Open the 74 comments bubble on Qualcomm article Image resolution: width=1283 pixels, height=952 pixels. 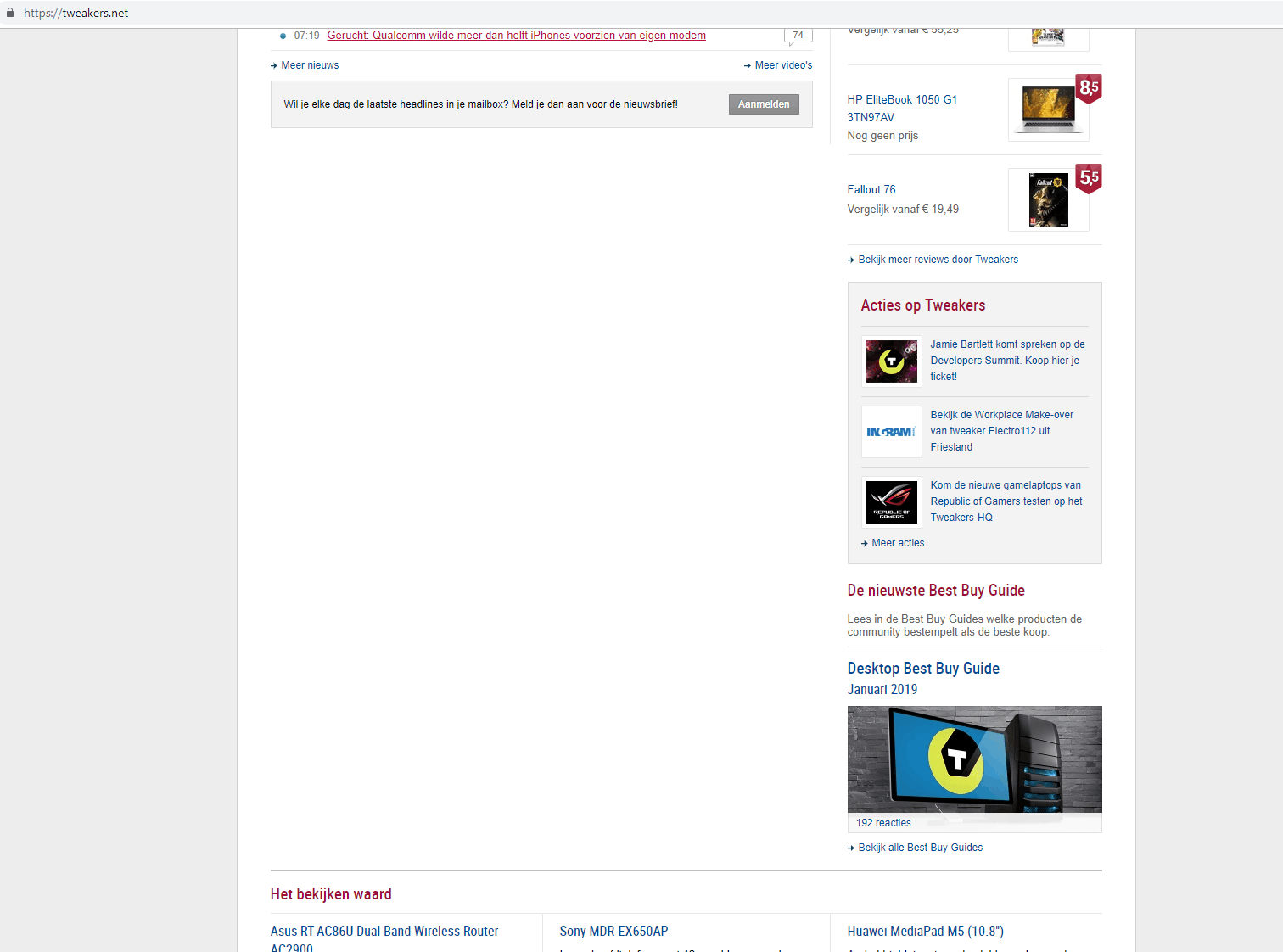(798, 36)
